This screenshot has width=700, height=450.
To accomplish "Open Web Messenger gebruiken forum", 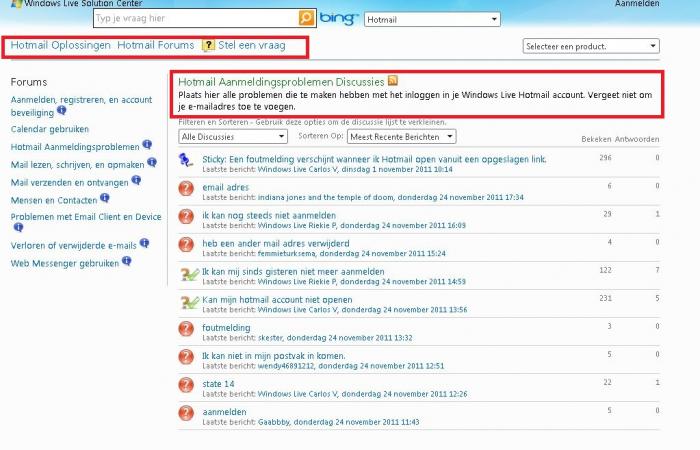I will point(65,263).
